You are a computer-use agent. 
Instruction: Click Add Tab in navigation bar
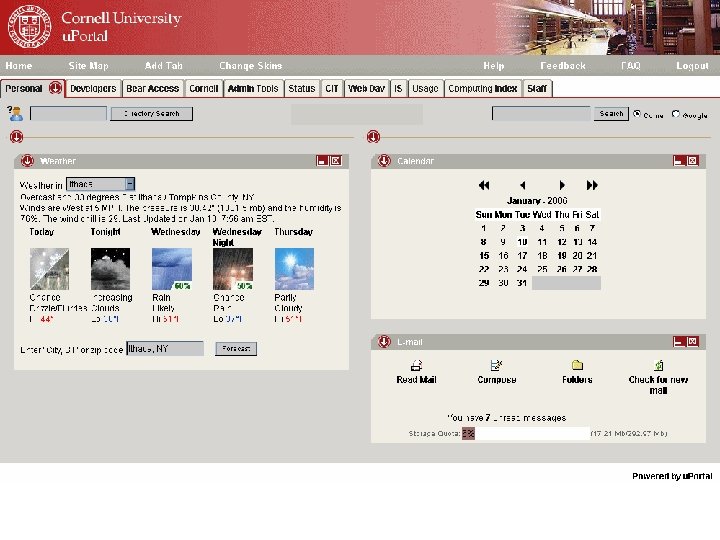[x=163, y=66]
